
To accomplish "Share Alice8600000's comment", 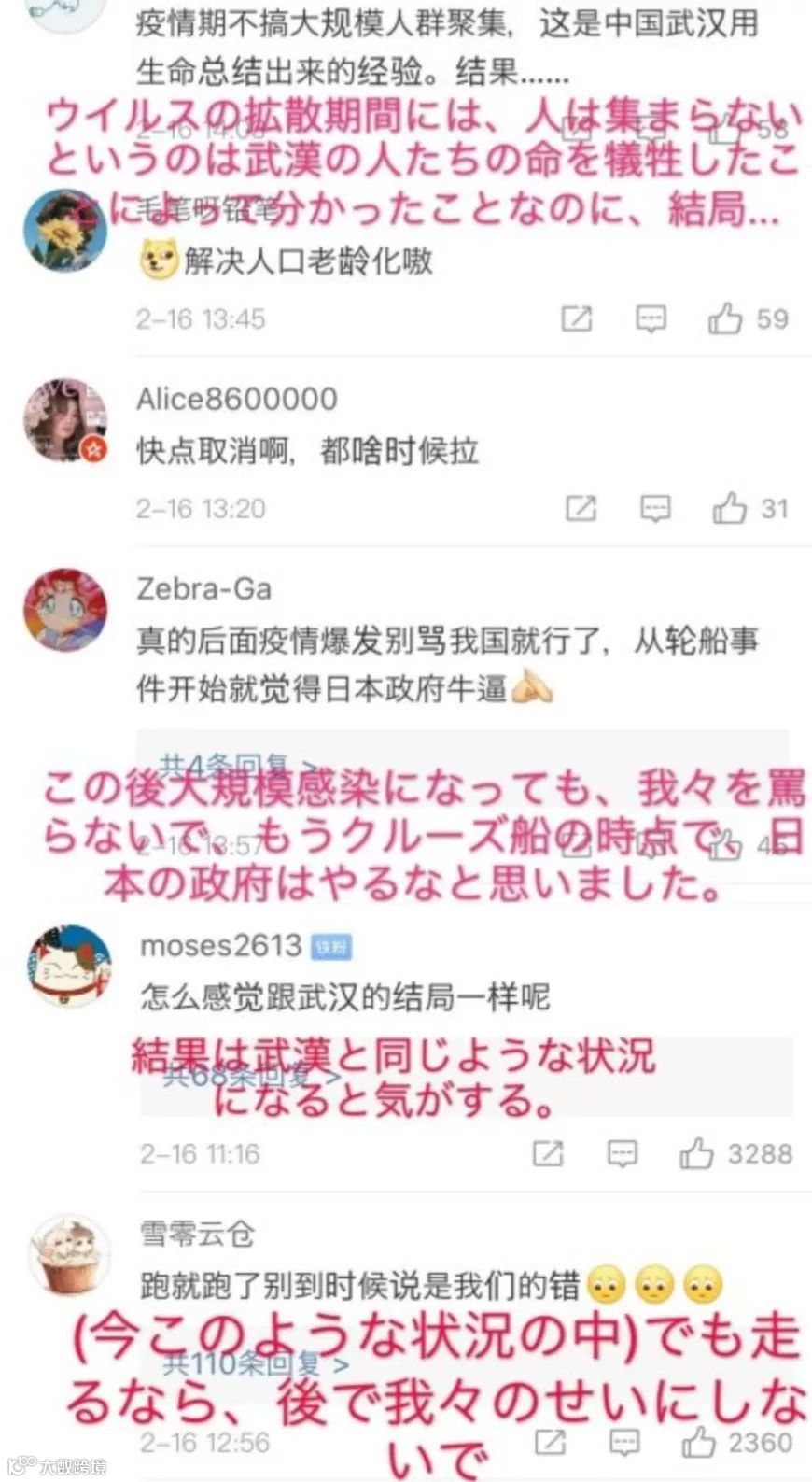I will click(581, 509).
